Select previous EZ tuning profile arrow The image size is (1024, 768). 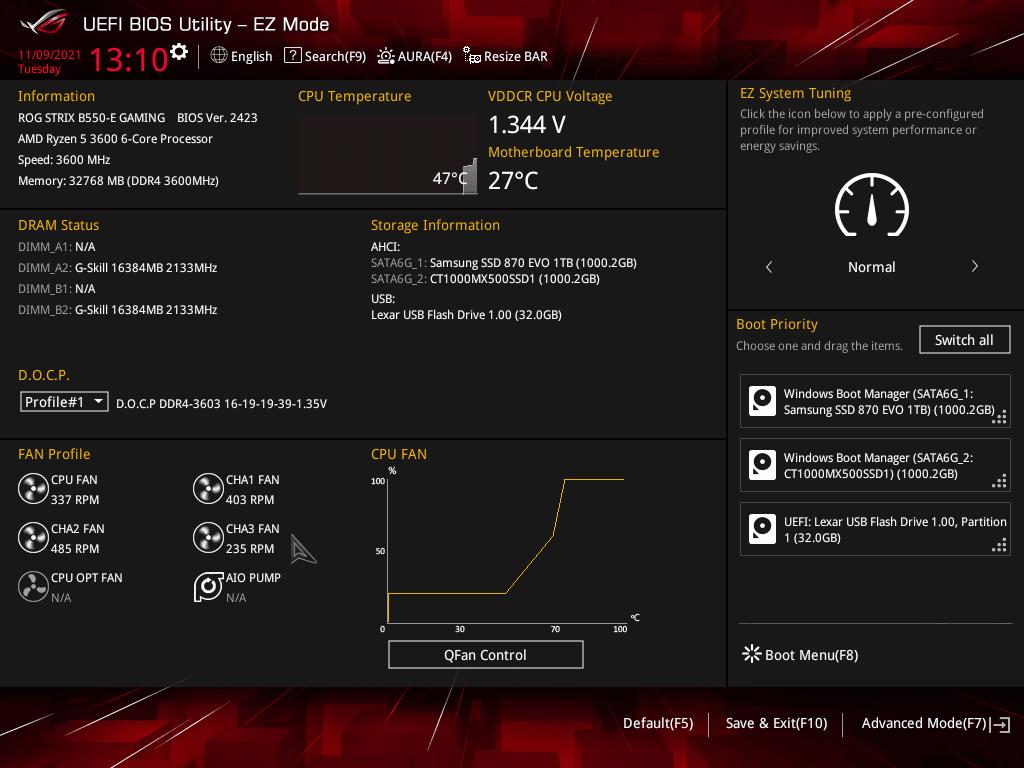pyautogui.click(x=769, y=266)
